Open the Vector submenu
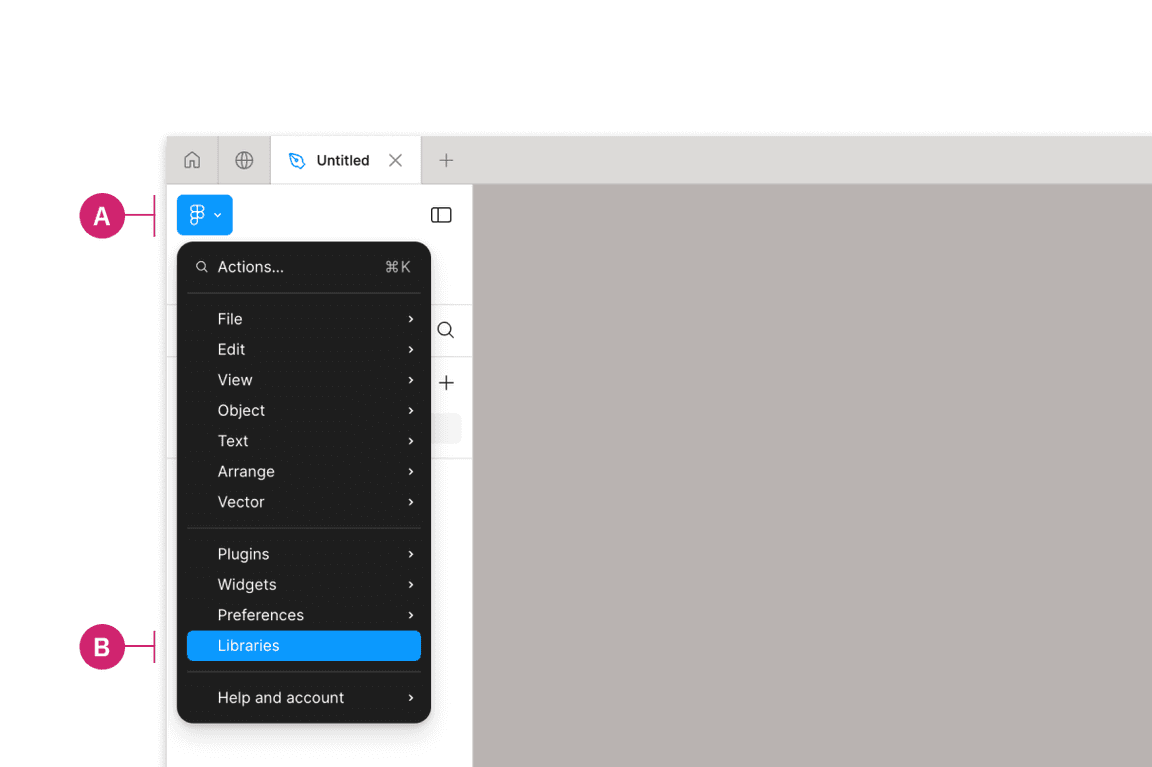 tap(303, 502)
